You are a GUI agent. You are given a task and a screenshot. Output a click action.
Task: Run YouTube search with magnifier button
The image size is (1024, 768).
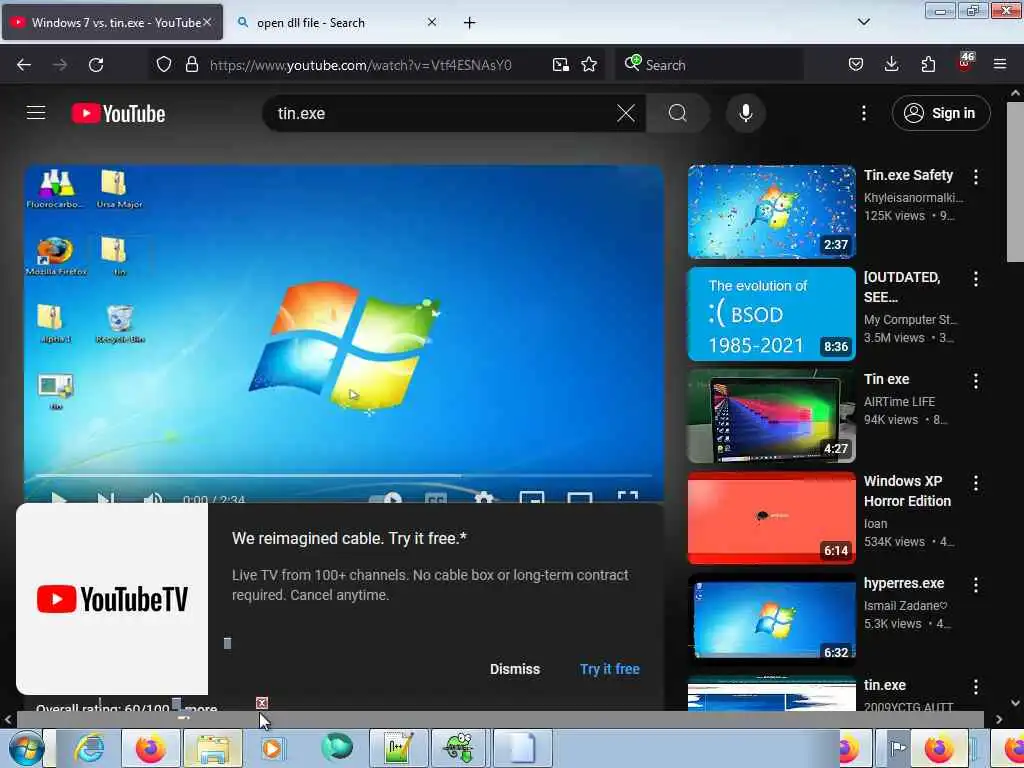677,113
